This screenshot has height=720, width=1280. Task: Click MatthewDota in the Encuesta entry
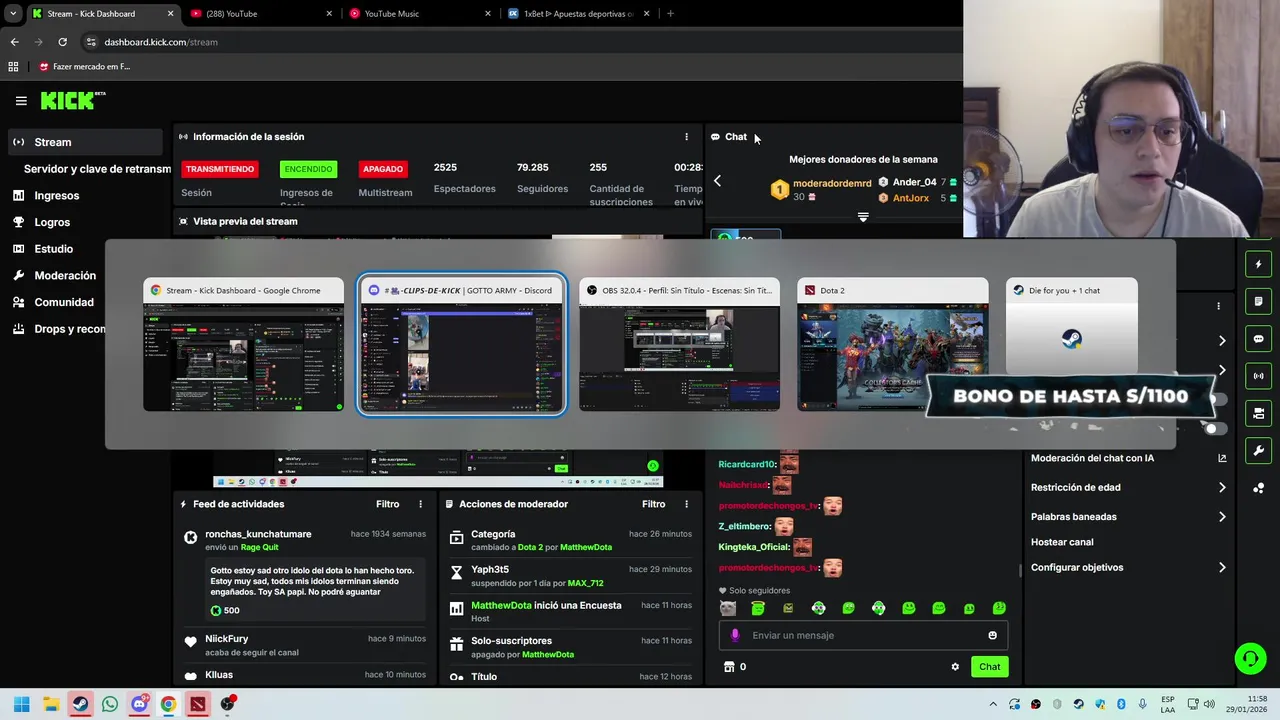501,606
